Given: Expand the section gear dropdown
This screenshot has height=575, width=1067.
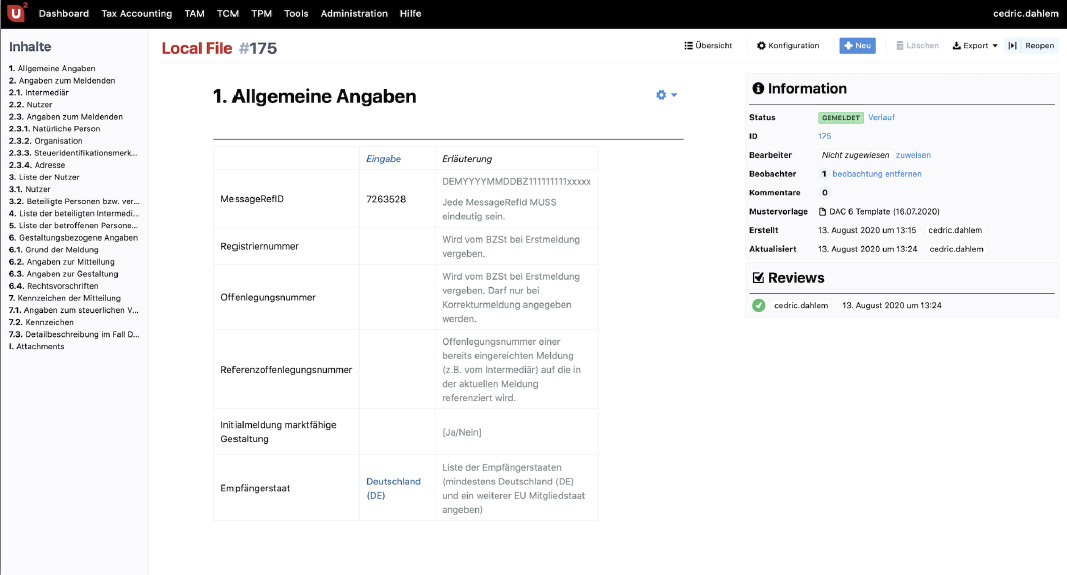Looking at the screenshot, I should tap(666, 95).
